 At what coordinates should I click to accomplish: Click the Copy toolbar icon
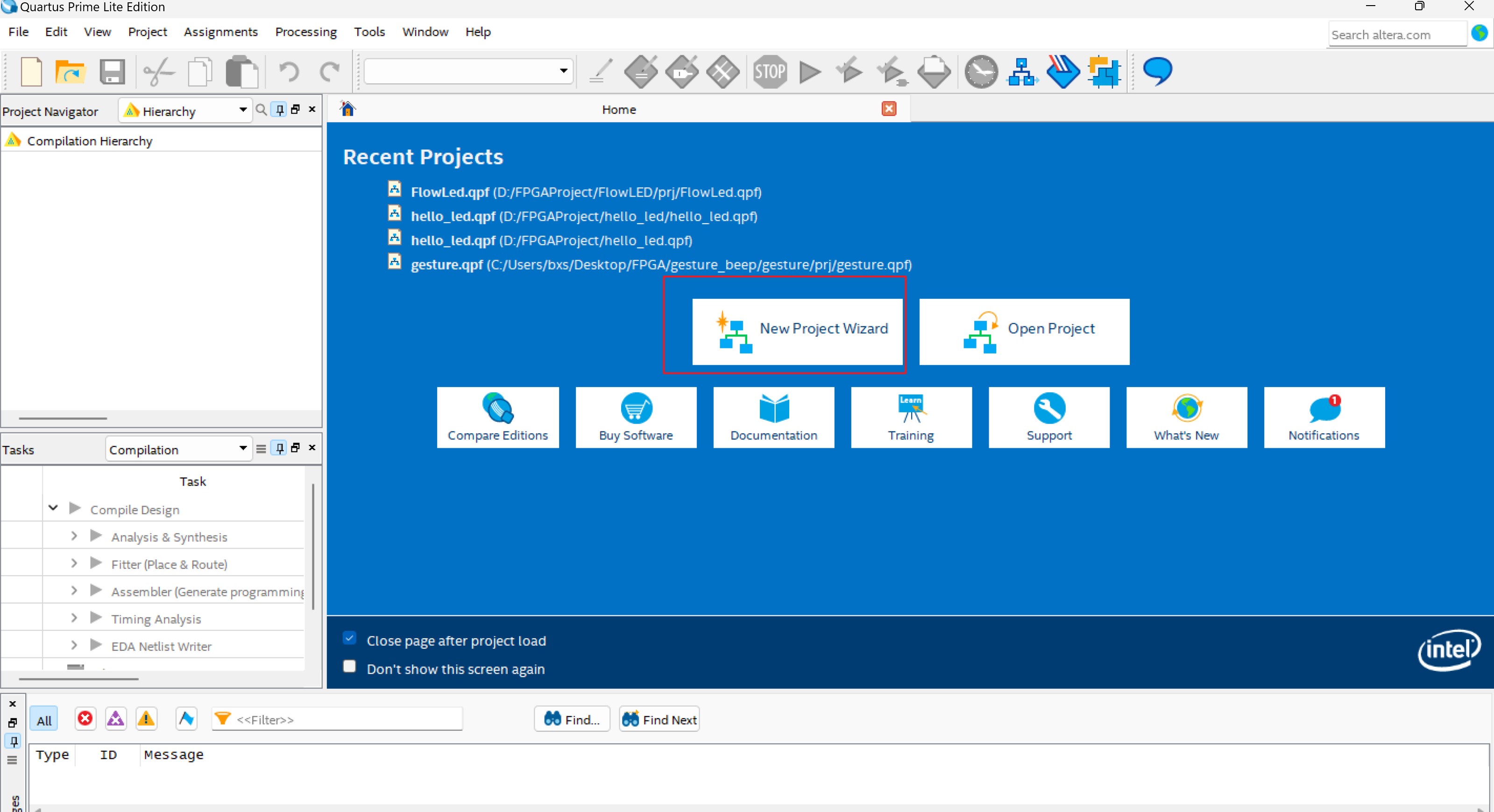pyautogui.click(x=201, y=72)
